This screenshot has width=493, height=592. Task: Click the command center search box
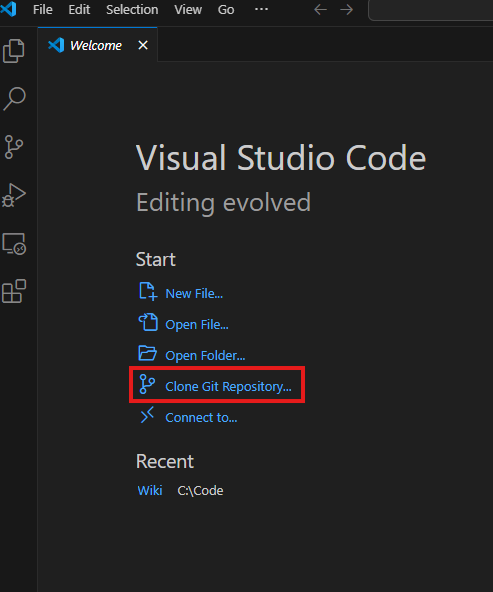coord(430,10)
